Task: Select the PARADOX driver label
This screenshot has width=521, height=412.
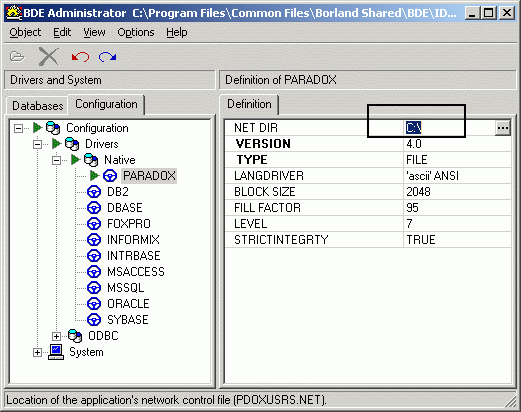Action: [x=149, y=176]
